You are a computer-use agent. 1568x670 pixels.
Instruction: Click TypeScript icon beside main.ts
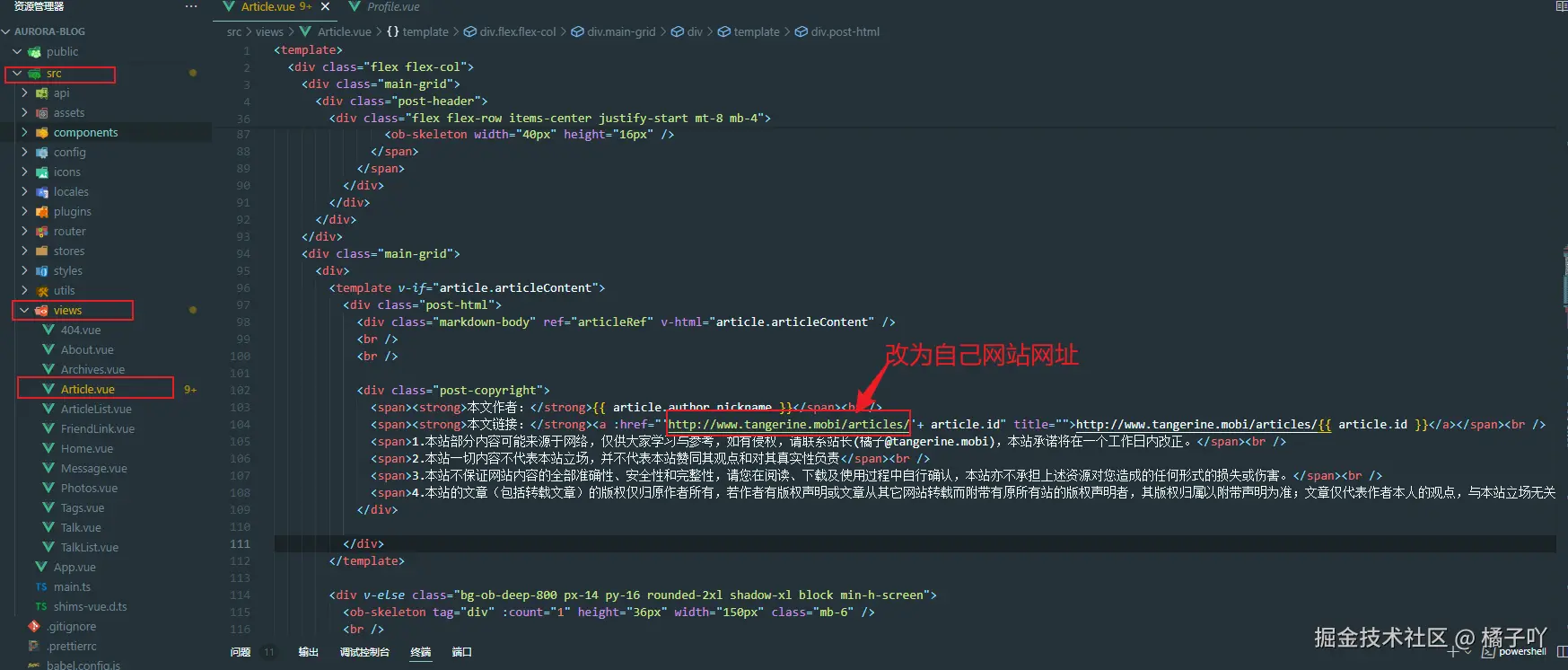click(42, 586)
